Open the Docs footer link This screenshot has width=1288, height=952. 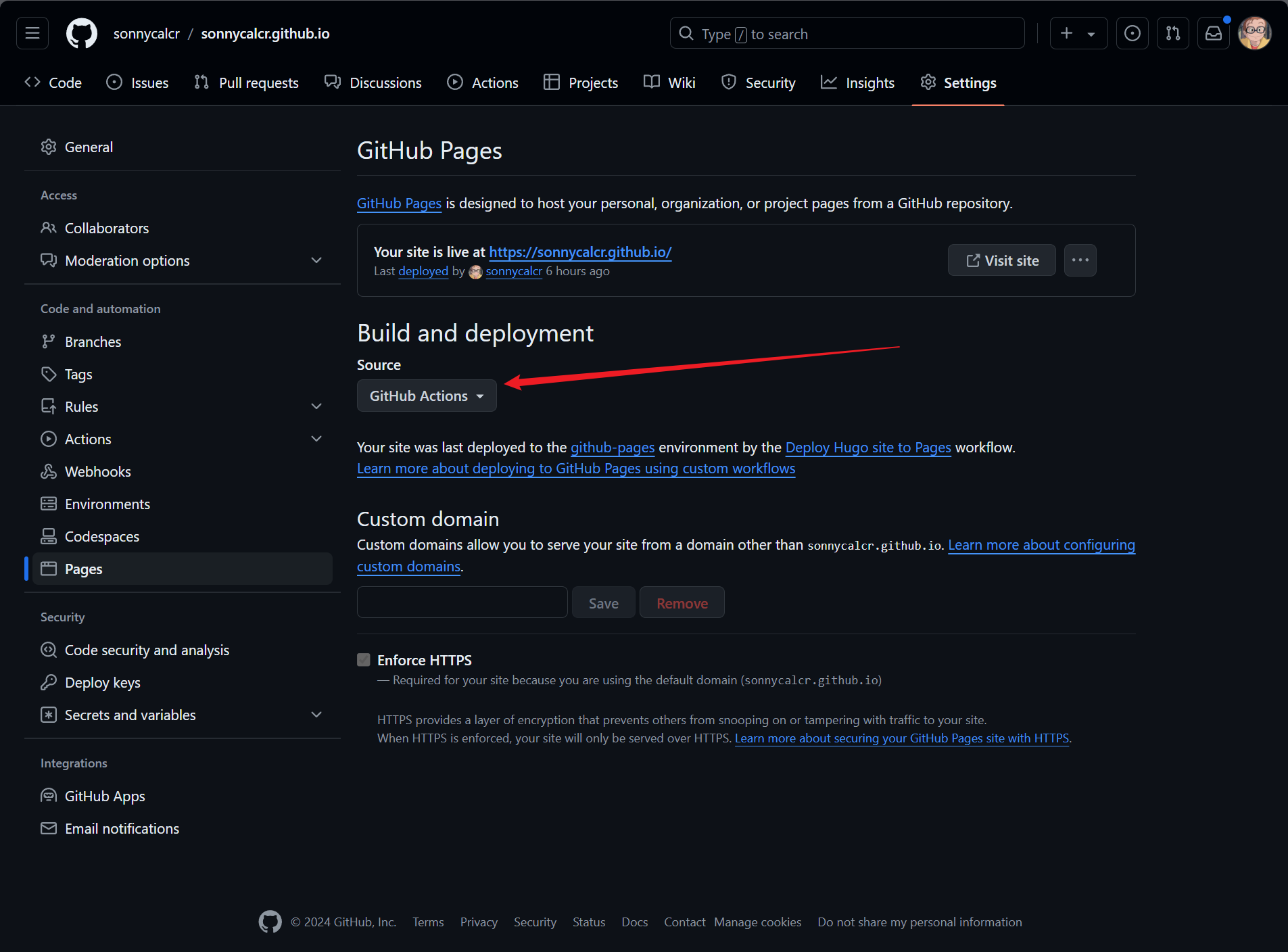coord(635,922)
